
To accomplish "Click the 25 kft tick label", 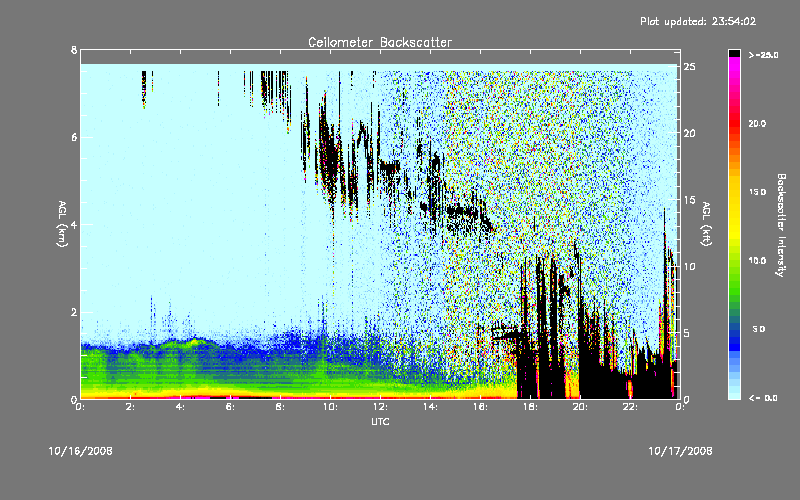I will pyautogui.click(x=689, y=67).
